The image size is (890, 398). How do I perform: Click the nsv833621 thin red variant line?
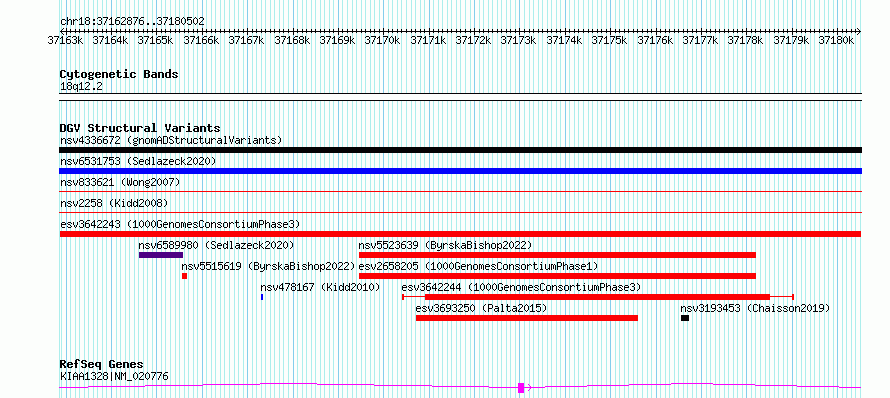[460, 192]
